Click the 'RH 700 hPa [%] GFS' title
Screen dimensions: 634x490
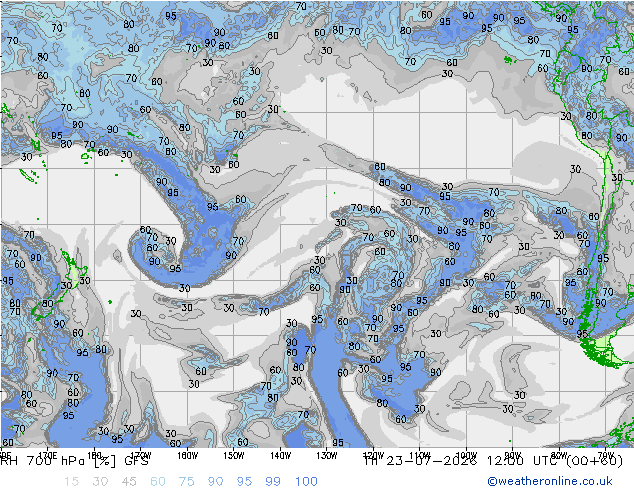[x=75, y=461]
